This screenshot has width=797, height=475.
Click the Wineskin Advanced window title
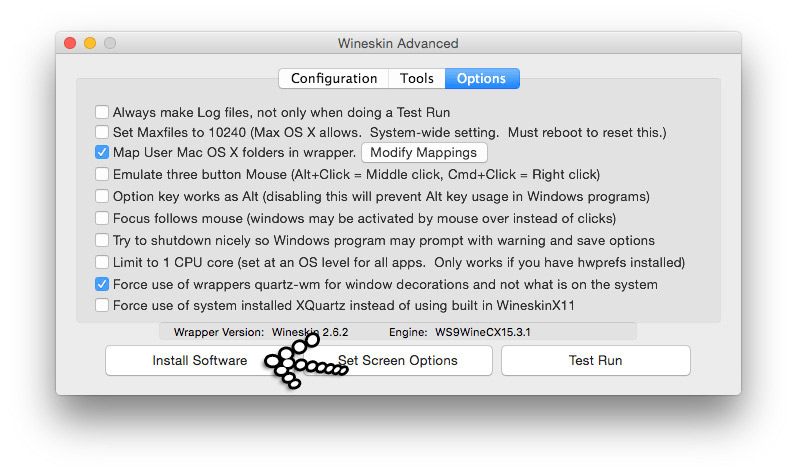398,43
